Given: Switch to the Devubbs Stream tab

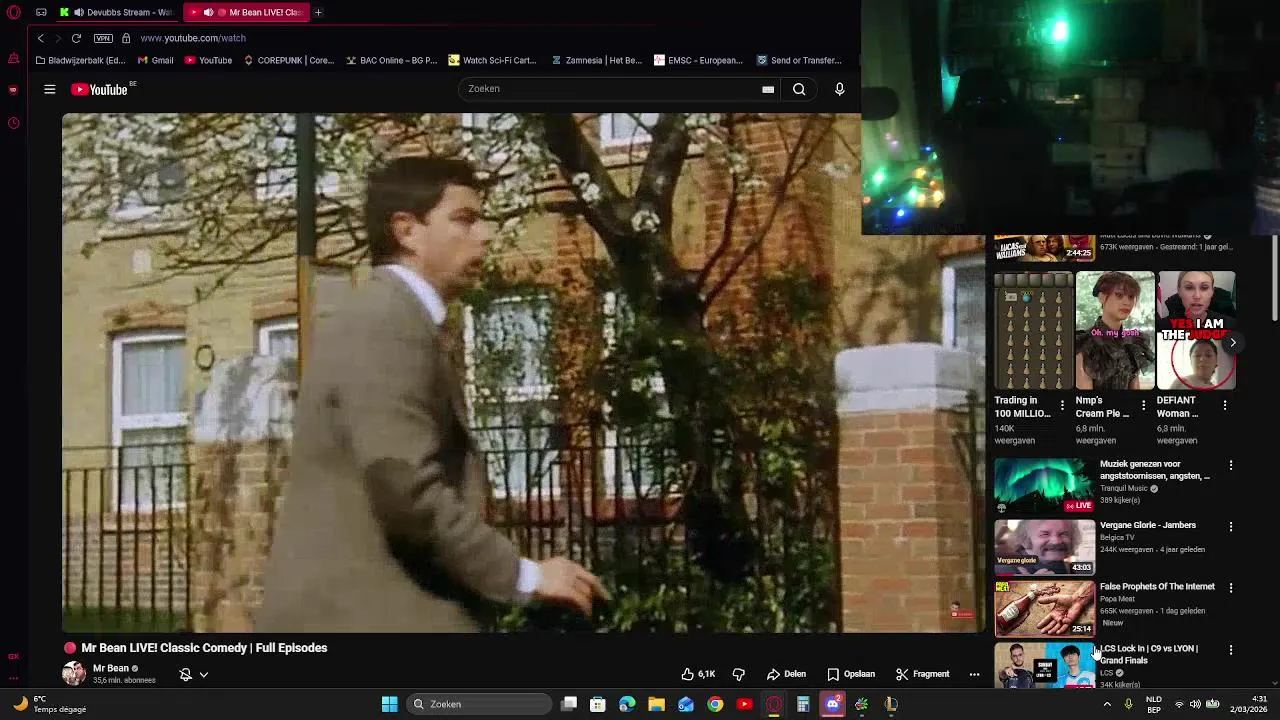Looking at the screenshot, I should [x=117, y=12].
